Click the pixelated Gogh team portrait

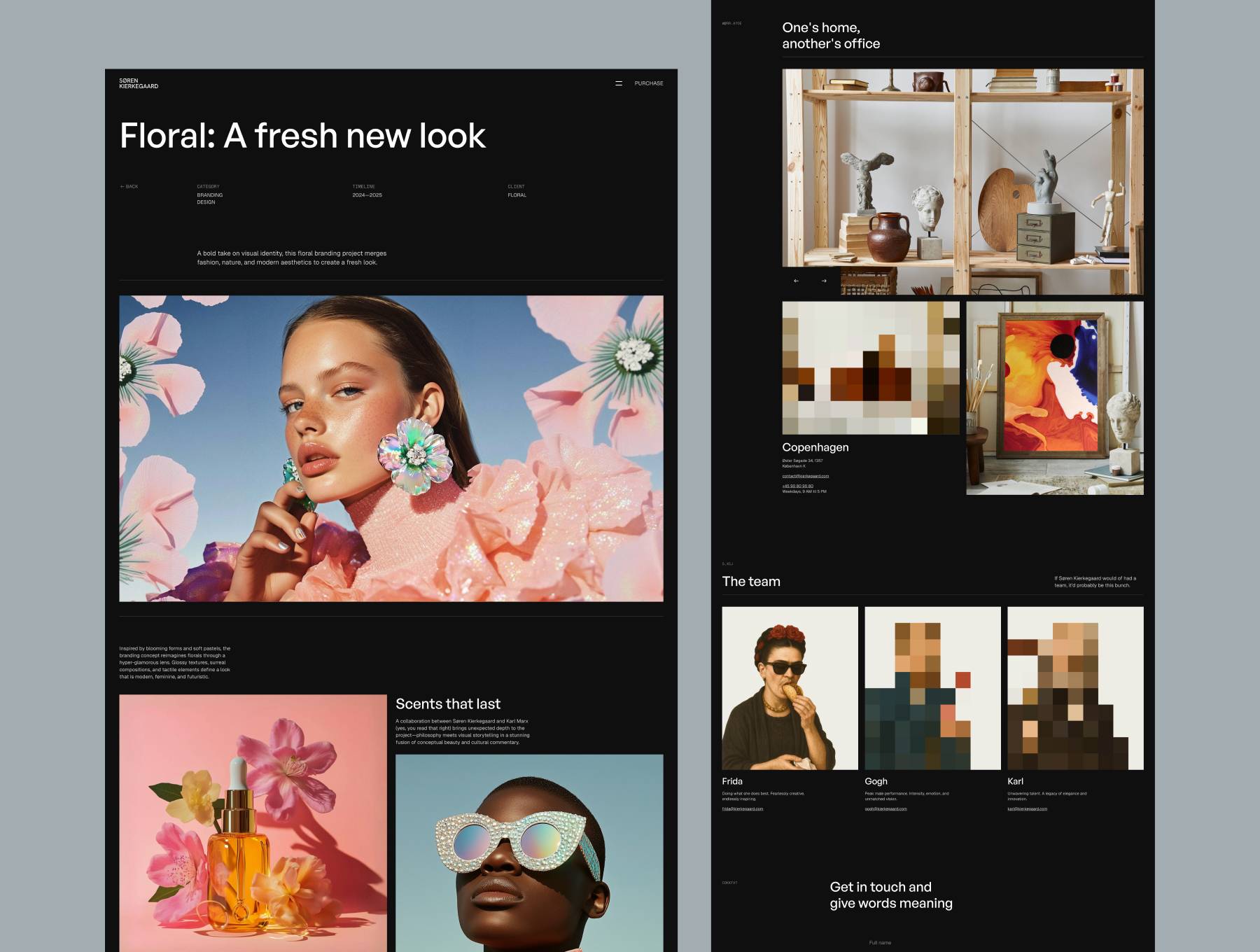click(932, 688)
